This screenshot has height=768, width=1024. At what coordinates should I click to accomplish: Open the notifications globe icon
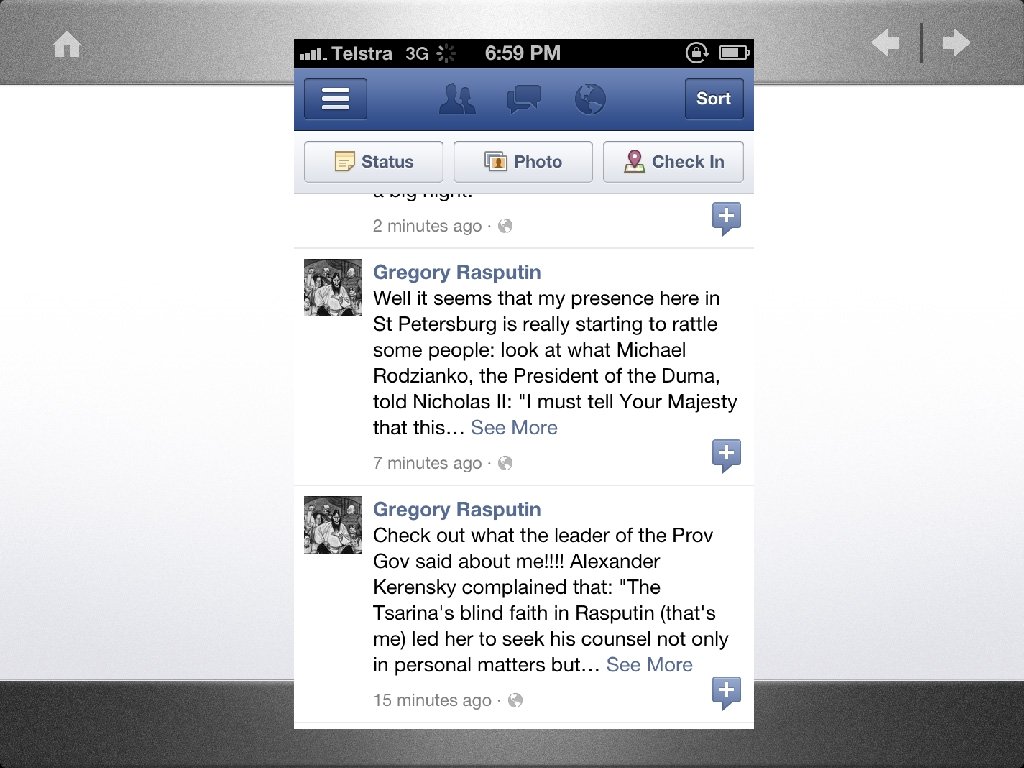(x=590, y=99)
